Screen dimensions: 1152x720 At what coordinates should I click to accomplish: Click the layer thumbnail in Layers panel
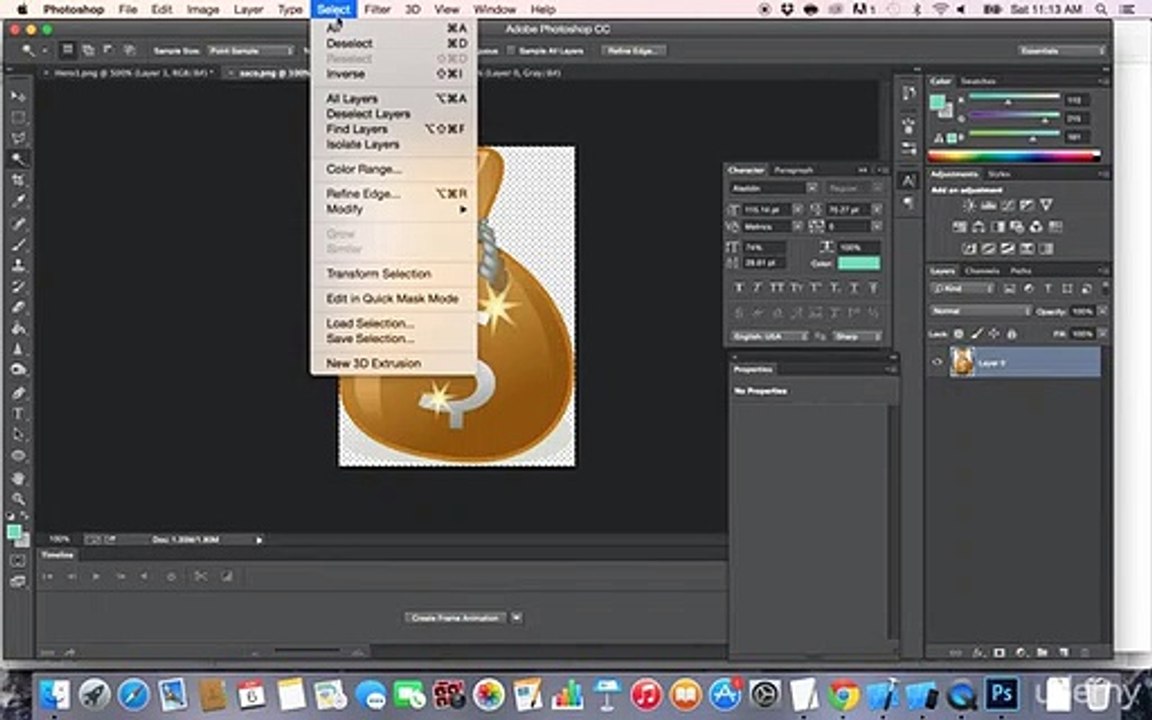point(962,362)
